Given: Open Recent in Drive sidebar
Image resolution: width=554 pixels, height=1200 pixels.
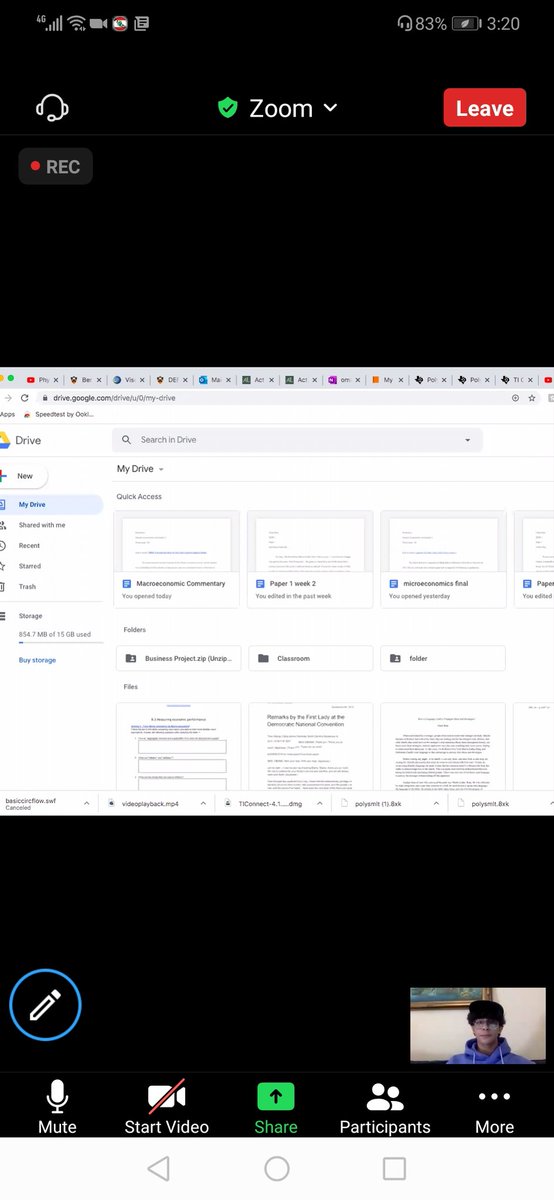Looking at the screenshot, I should (x=29, y=546).
